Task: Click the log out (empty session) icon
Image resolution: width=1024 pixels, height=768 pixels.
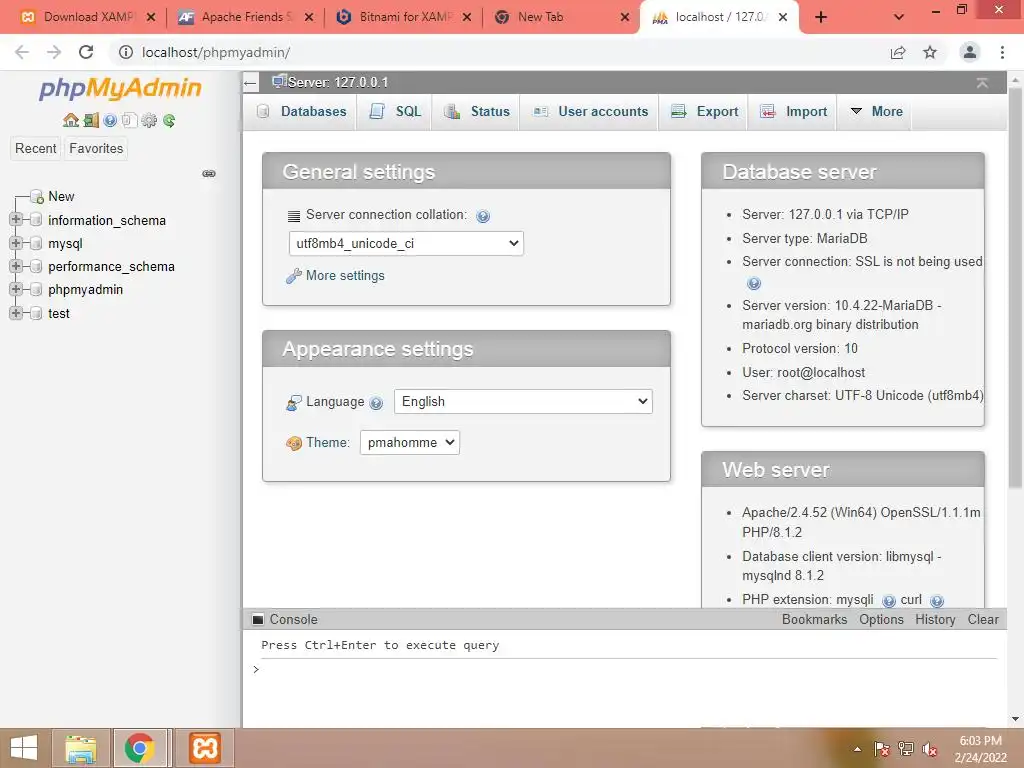Action: point(91,120)
